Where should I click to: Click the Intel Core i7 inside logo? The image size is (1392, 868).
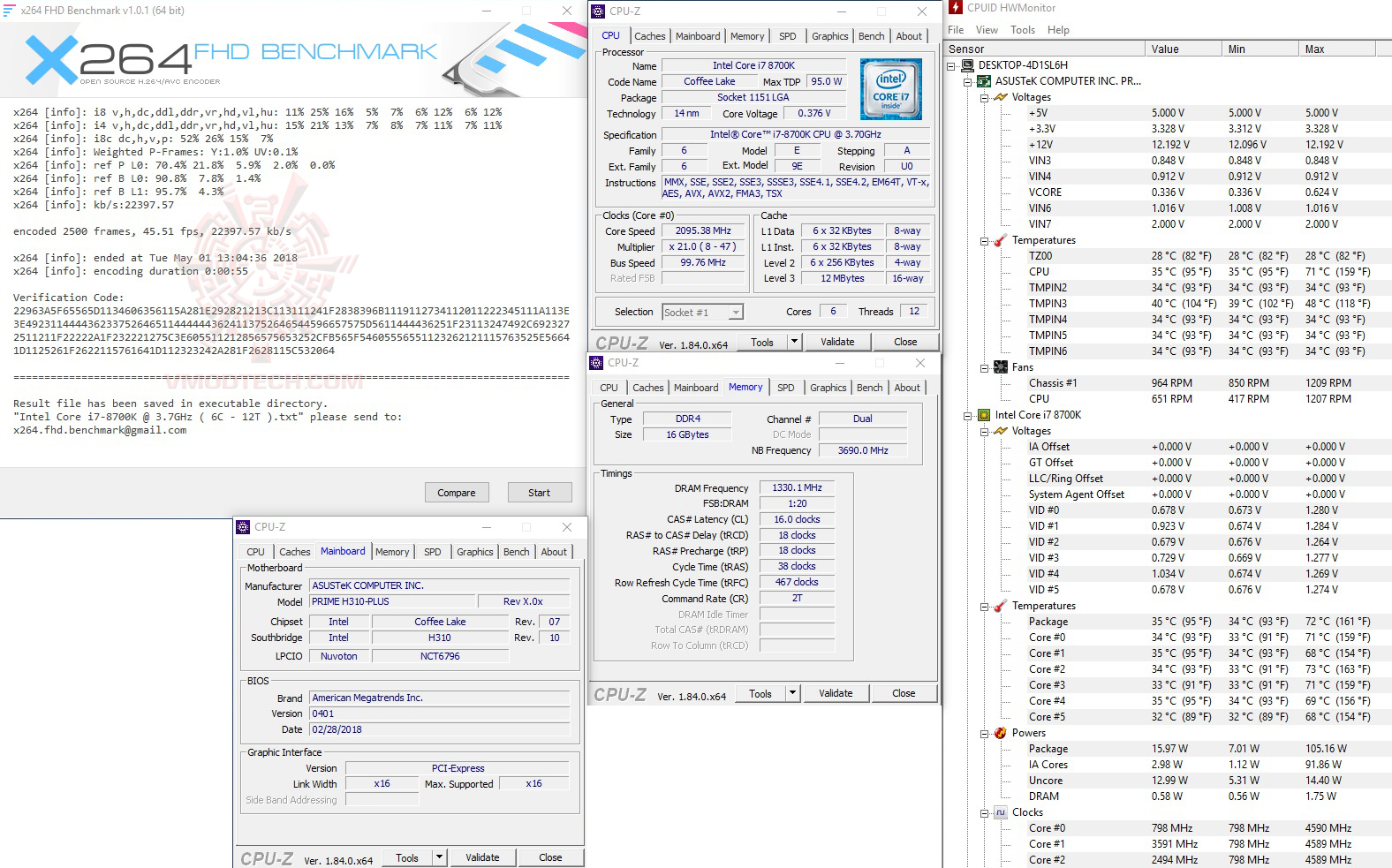click(x=891, y=89)
